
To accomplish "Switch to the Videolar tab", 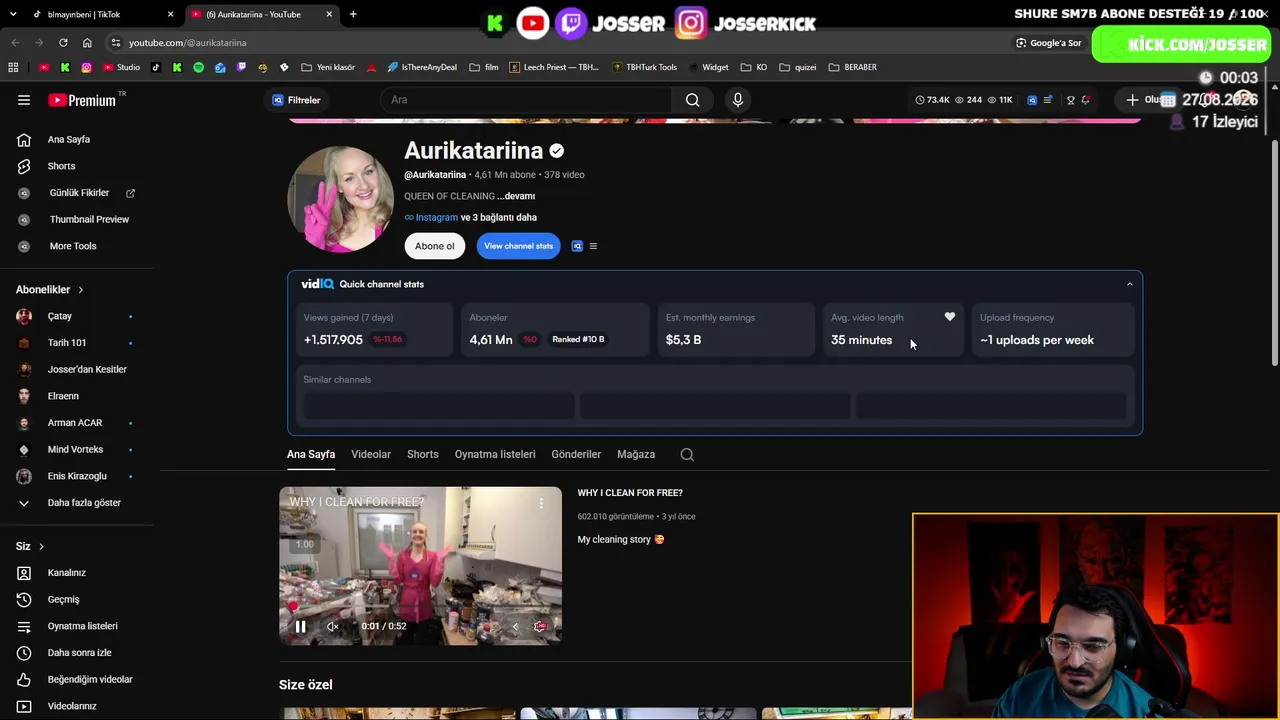I will coord(371,454).
